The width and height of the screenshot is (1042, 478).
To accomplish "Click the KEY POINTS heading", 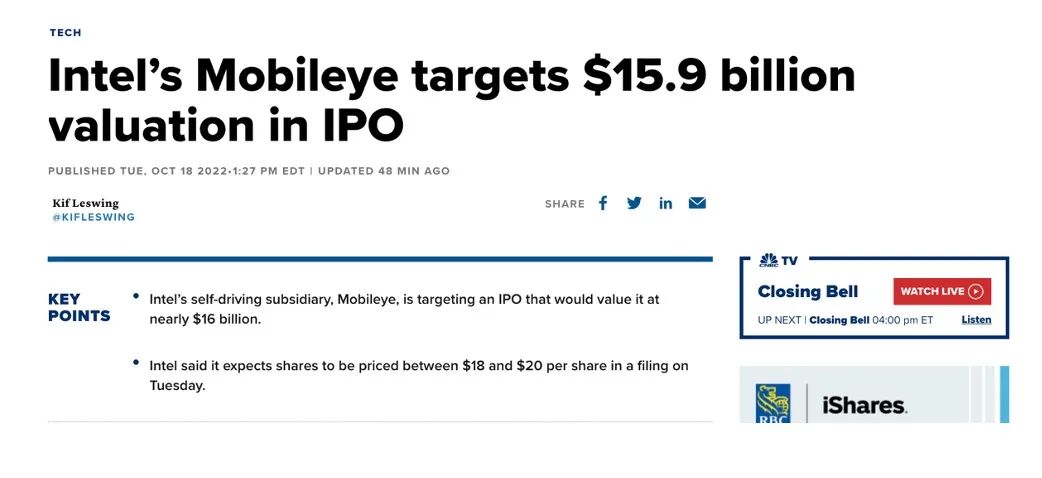I will pyautogui.click(x=78, y=307).
